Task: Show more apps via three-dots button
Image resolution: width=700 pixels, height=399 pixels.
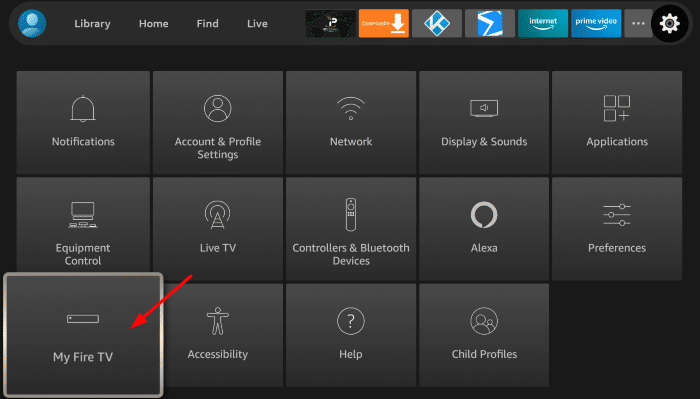Action: pyautogui.click(x=638, y=23)
